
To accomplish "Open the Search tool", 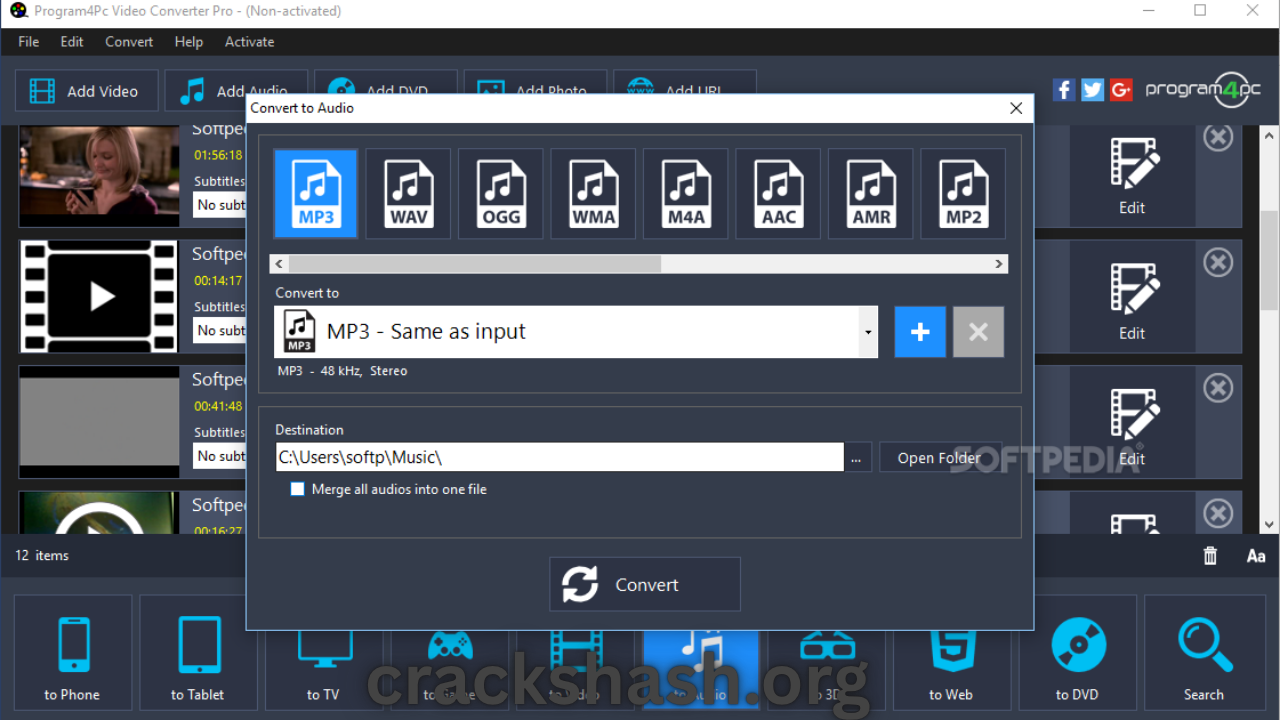I will (1204, 652).
